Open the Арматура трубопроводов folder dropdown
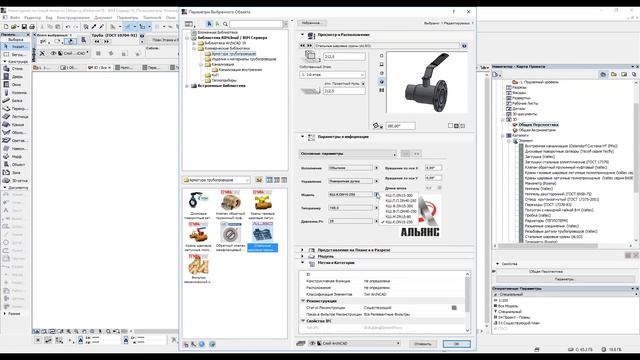640x360 pixels. click(216, 180)
